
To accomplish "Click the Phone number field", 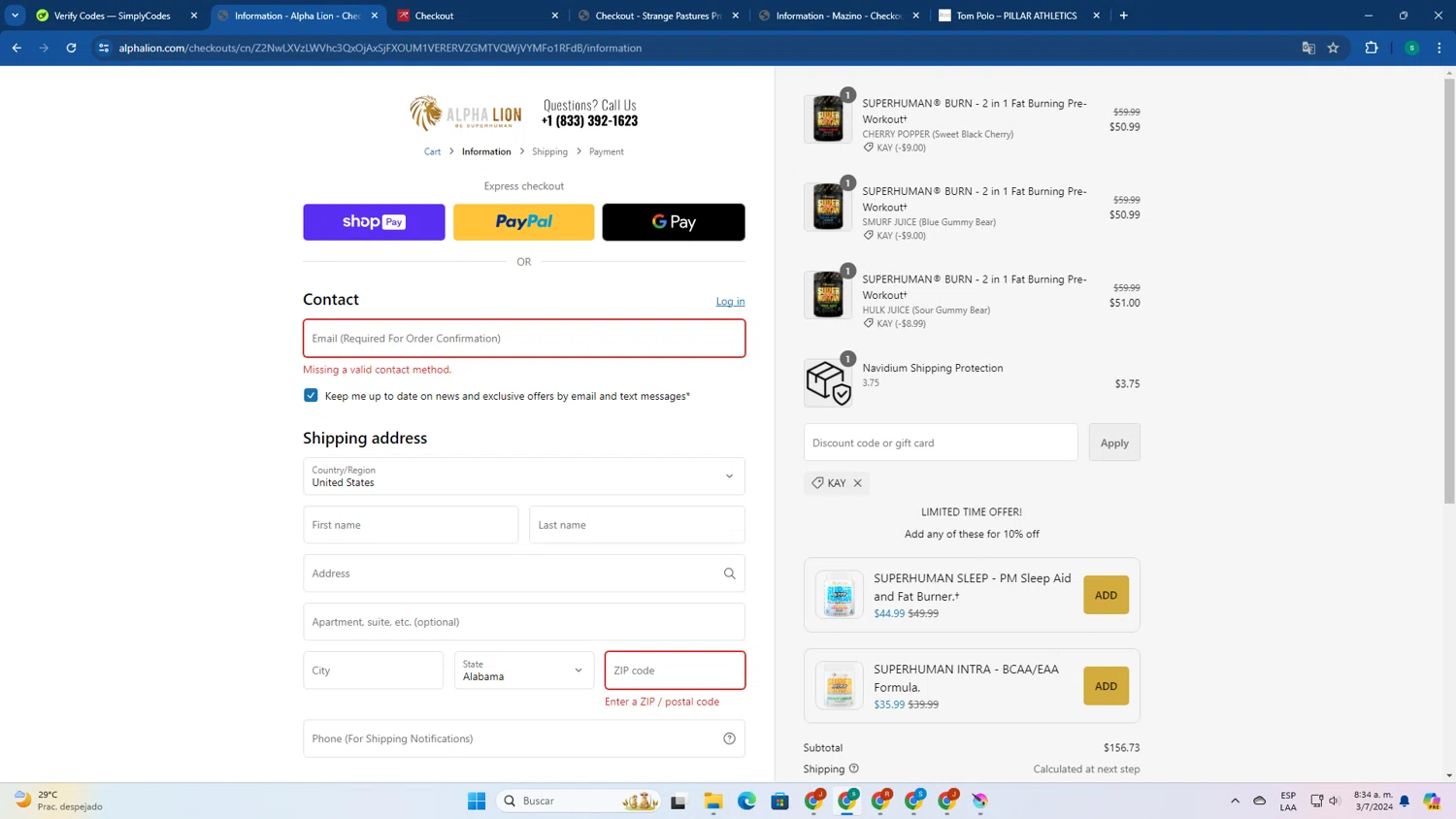I will (x=524, y=738).
